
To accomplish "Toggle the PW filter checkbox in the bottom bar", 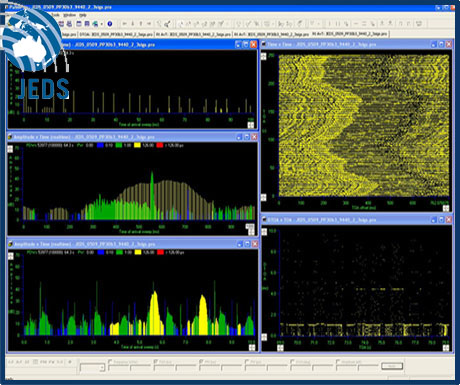I will [156, 361].
